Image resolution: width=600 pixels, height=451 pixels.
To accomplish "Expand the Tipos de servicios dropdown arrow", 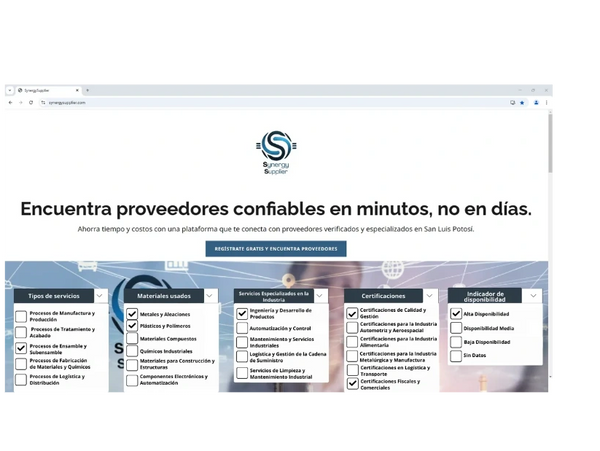I will point(99,296).
